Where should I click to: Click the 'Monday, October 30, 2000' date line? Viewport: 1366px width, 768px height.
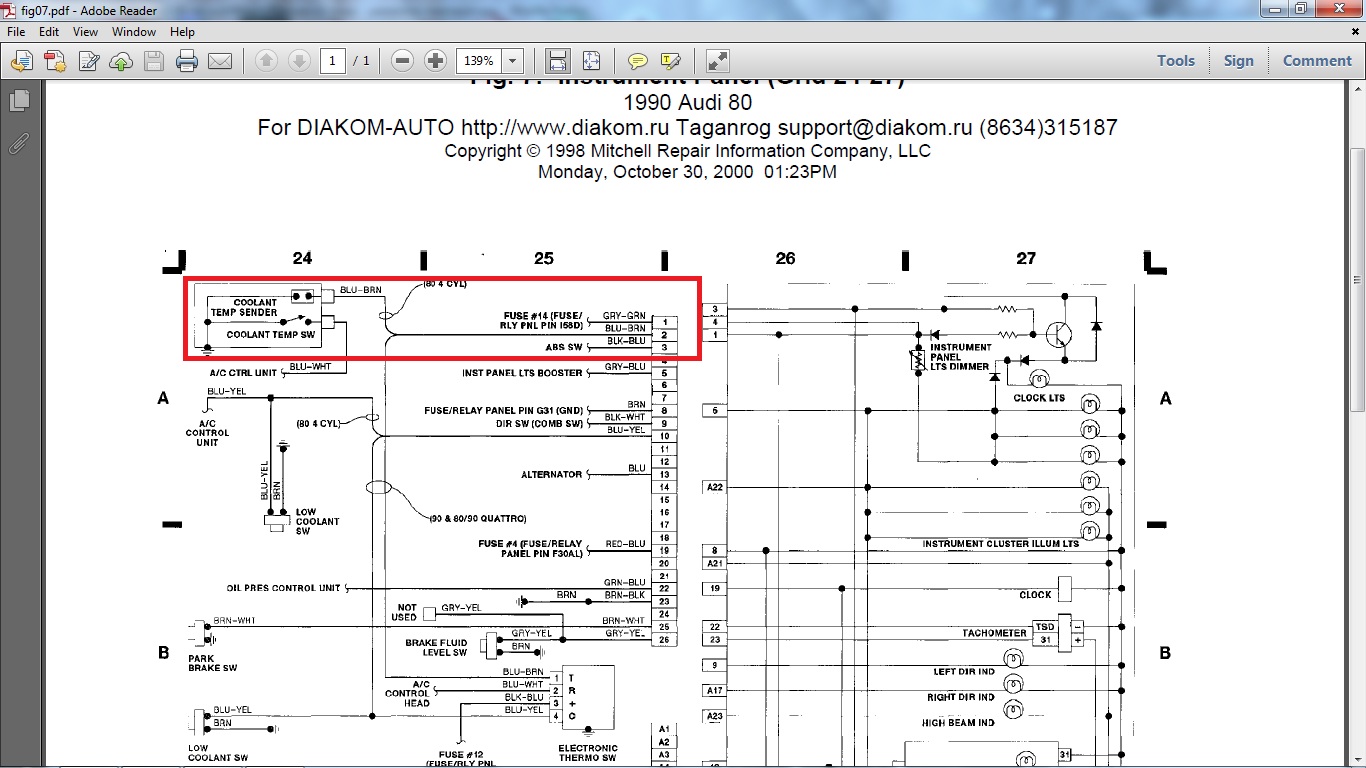[x=687, y=172]
